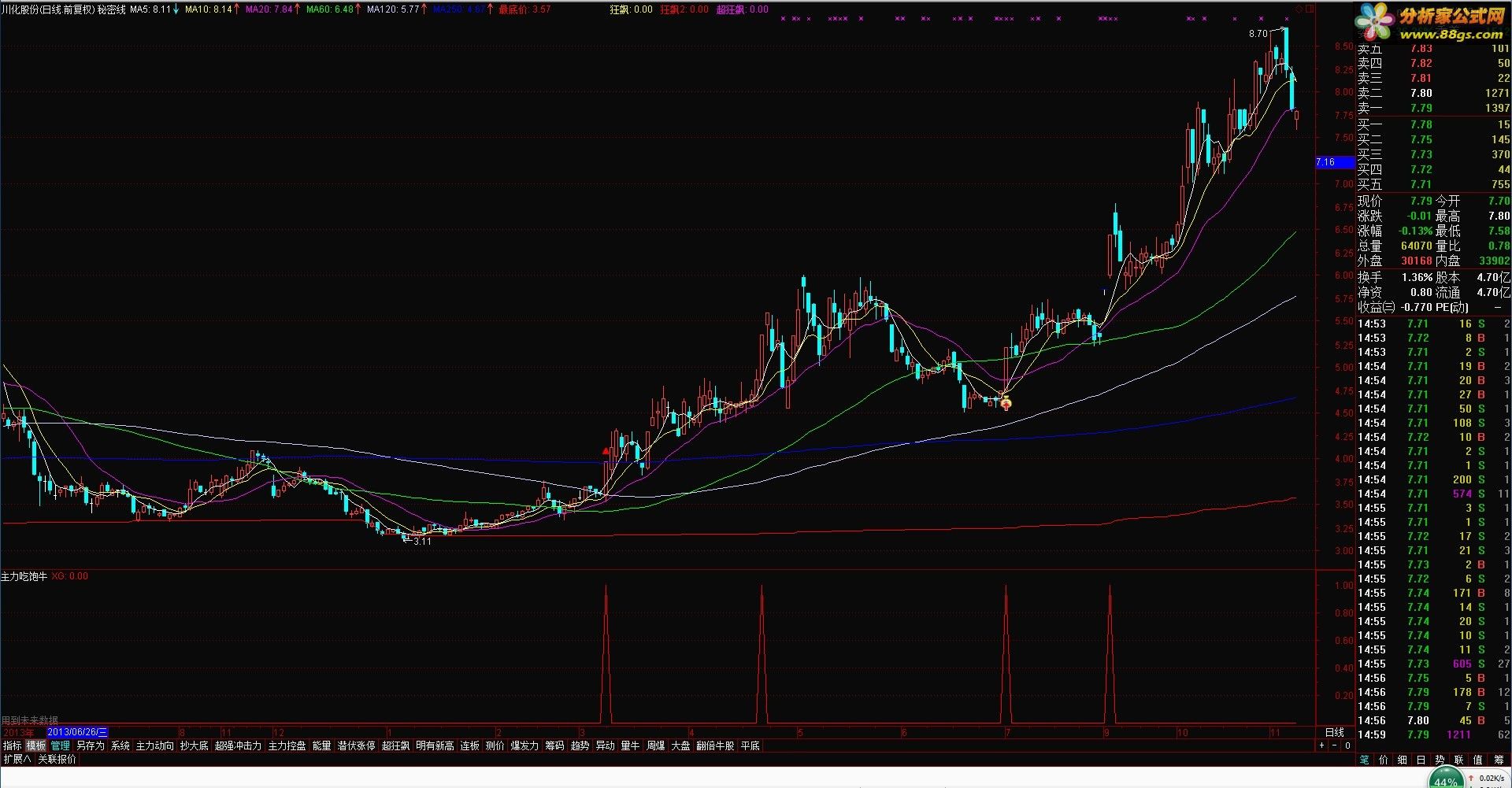This screenshot has width=1512, height=788.
Task: Switch to 抄大底 indicator
Action: (x=194, y=745)
